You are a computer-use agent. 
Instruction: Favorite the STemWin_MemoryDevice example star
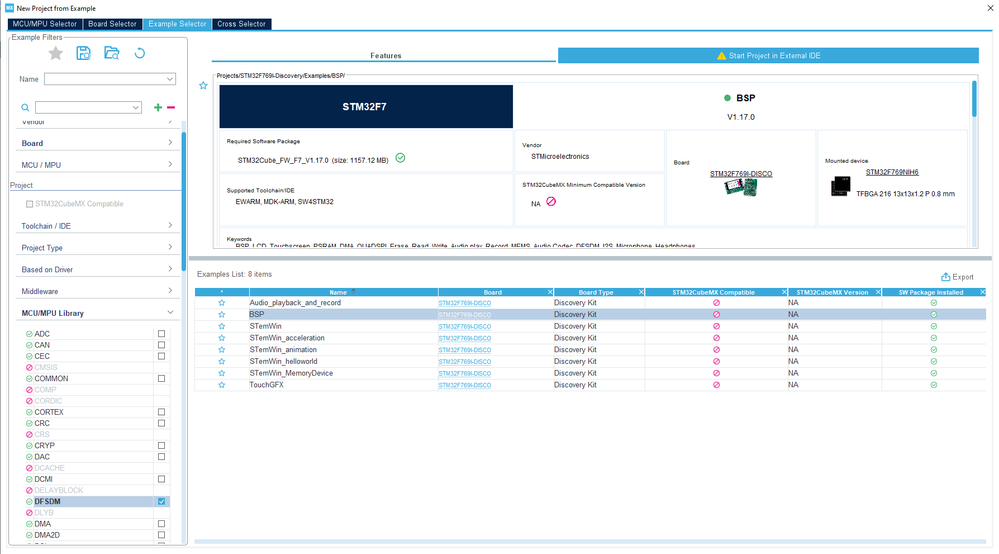[x=222, y=373]
